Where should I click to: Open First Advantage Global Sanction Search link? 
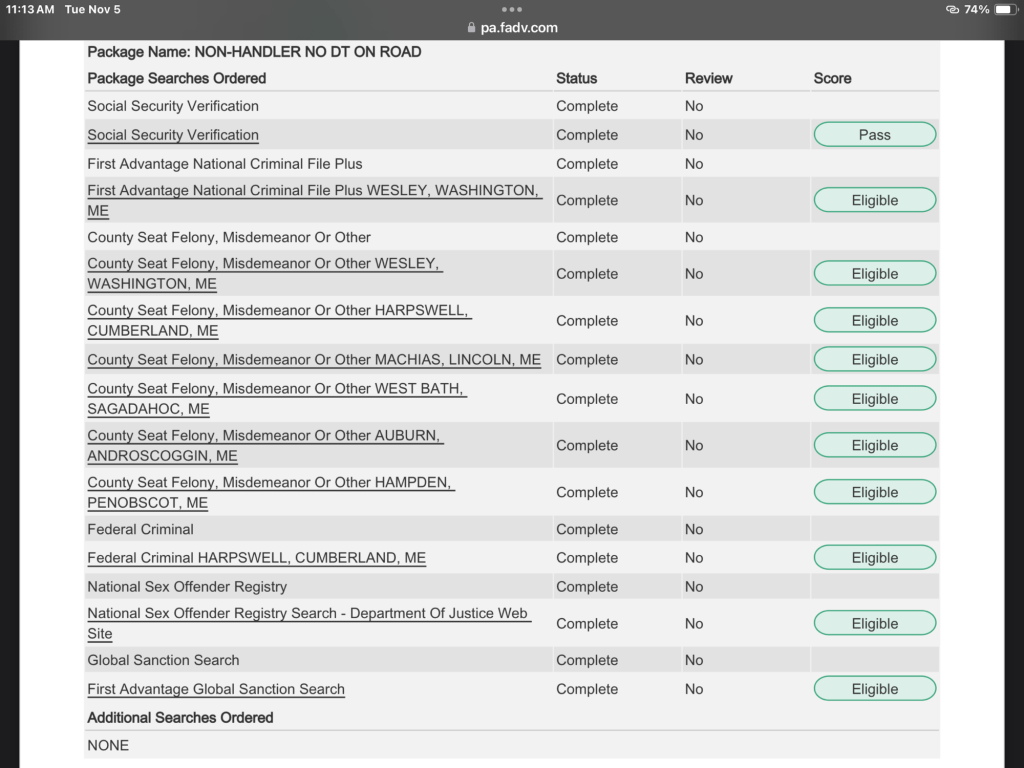215,689
